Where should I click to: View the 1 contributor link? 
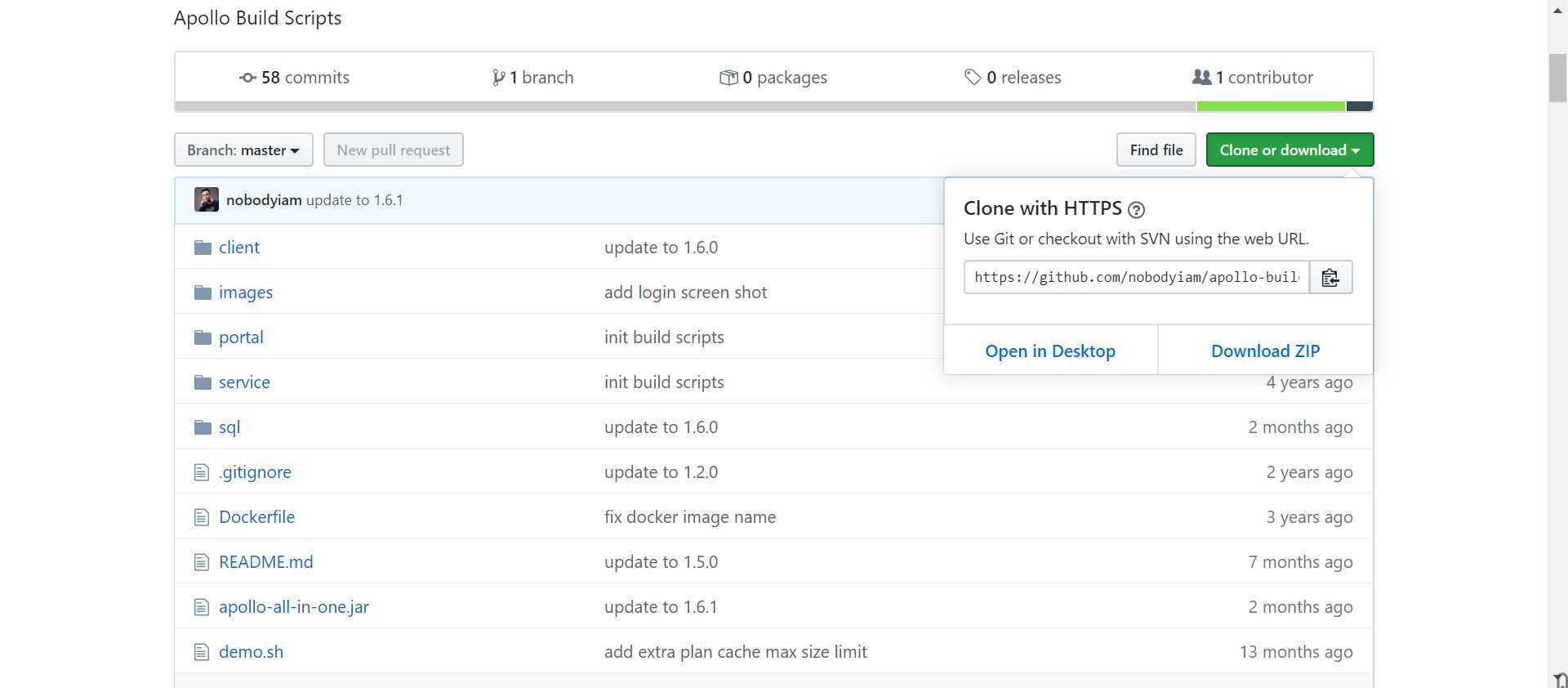[x=1253, y=78]
